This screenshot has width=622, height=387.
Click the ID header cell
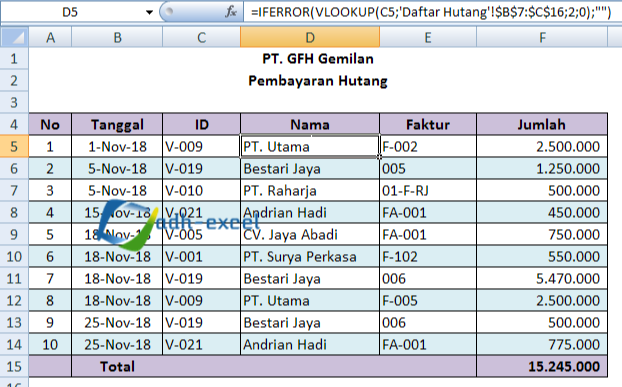tap(202, 125)
